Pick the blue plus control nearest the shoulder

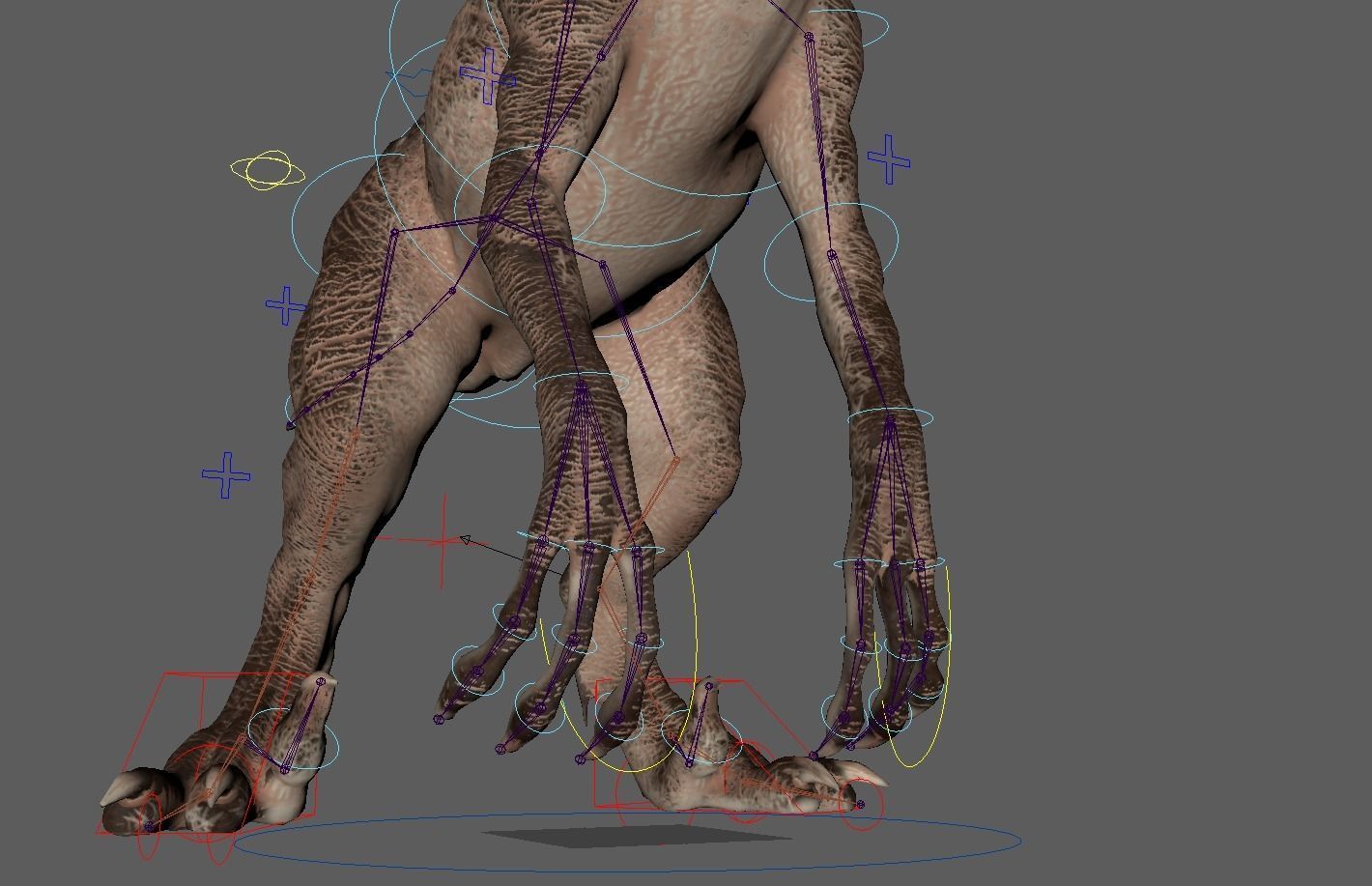coord(487,76)
